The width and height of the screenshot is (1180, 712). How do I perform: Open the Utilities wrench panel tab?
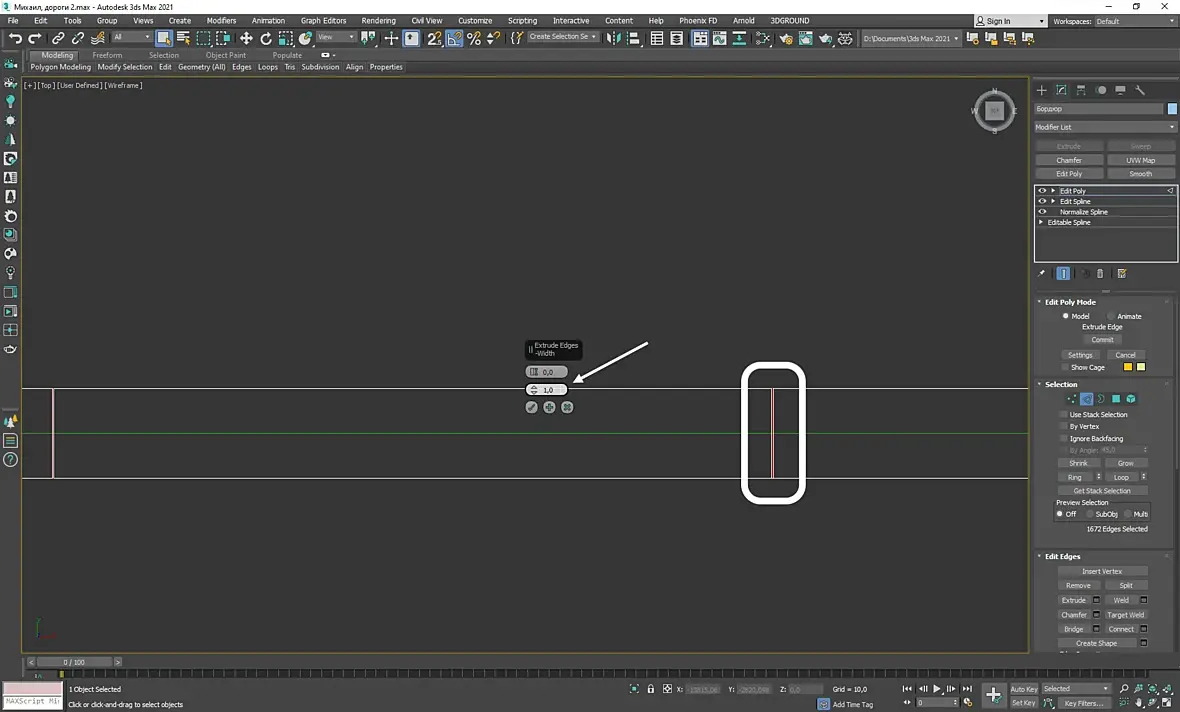click(x=1140, y=90)
